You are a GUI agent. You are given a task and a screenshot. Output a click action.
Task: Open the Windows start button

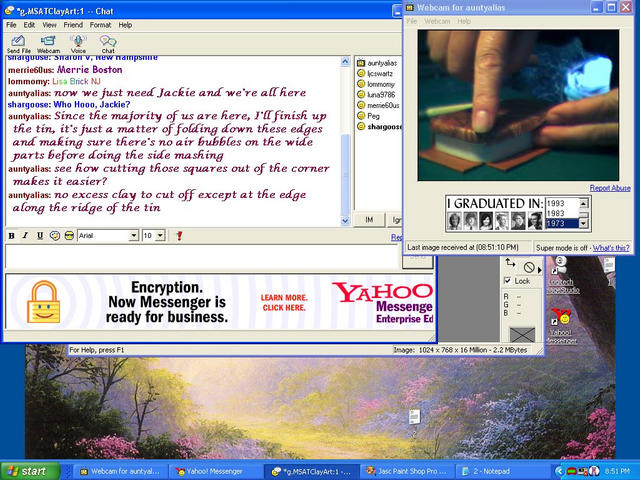[29, 471]
